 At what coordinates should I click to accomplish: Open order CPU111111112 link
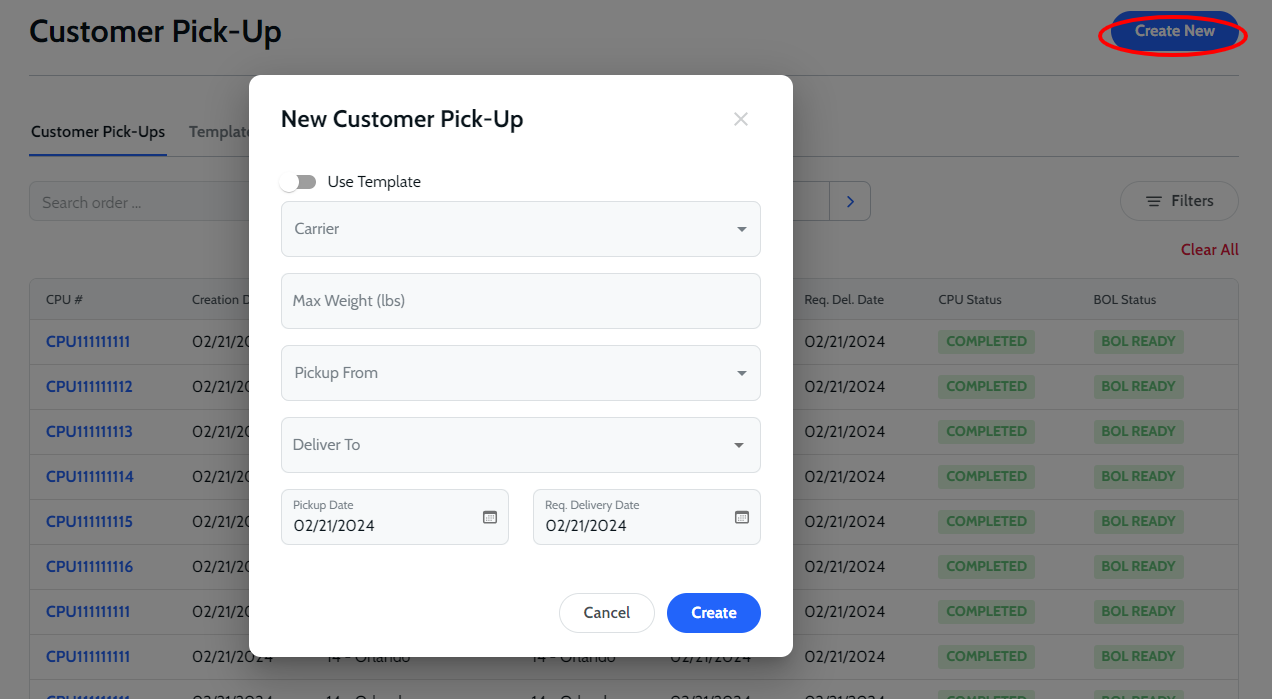(89, 387)
